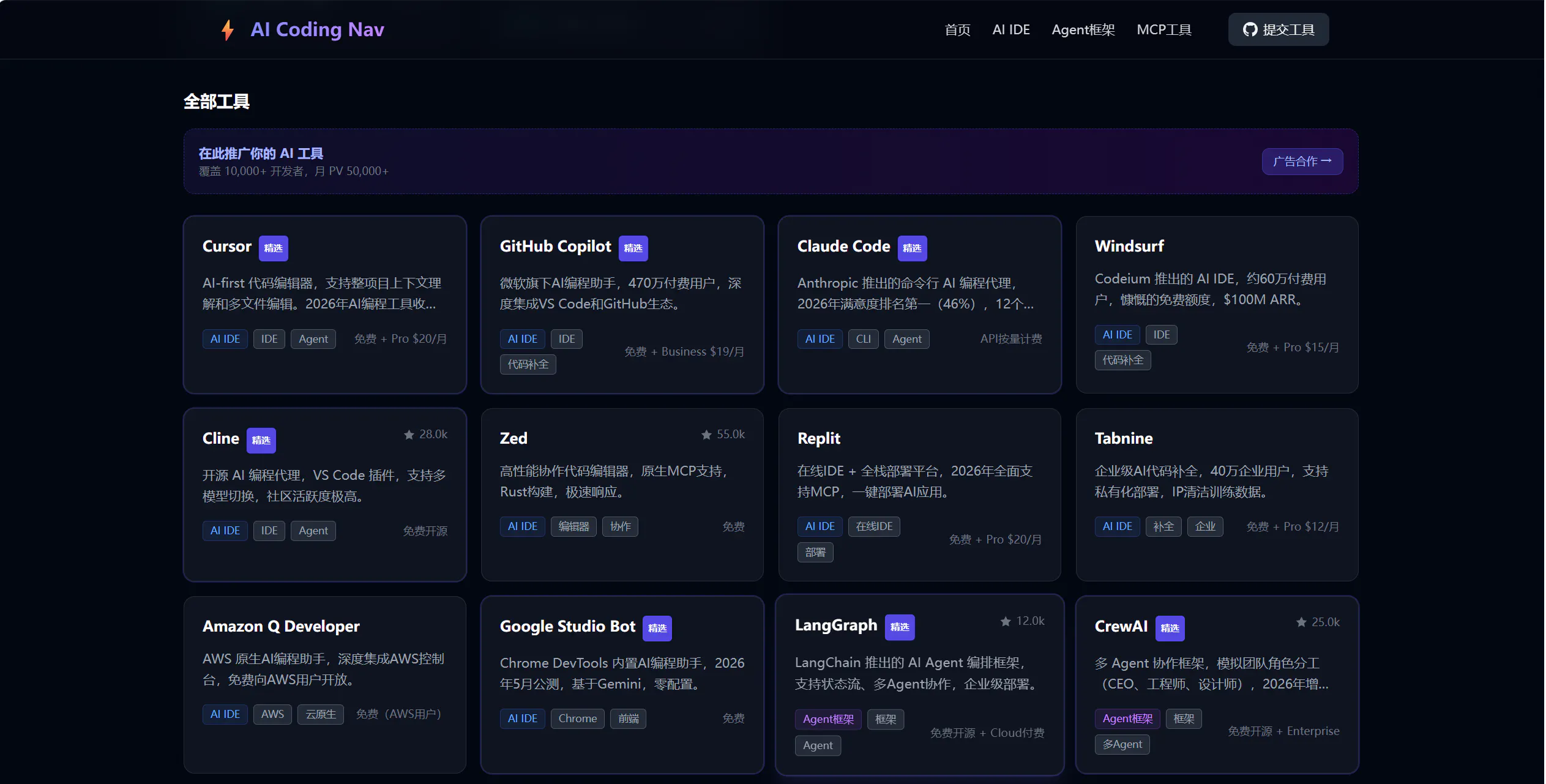This screenshot has width=1546, height=784.
Task: Click the star icon on Zed card
Action: pos(707,435)
